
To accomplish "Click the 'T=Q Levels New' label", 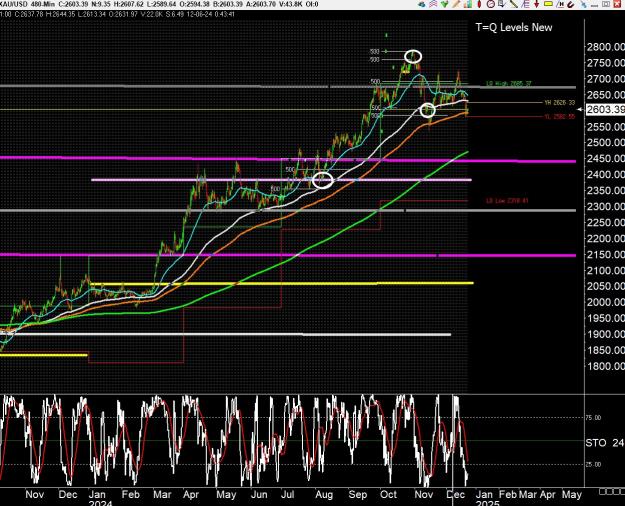I will coord(514,28).
